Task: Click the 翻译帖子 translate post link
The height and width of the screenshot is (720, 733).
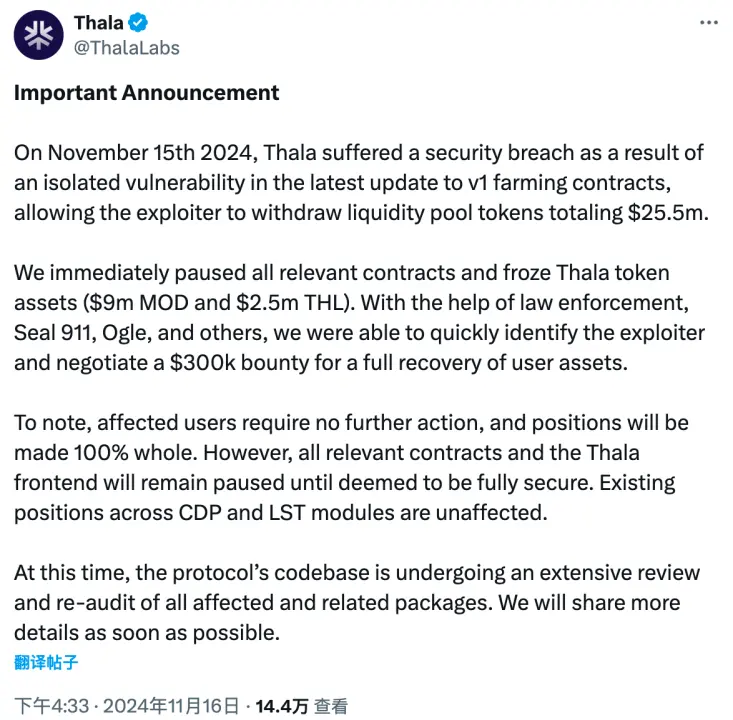Action: click(x=46, y=662)
